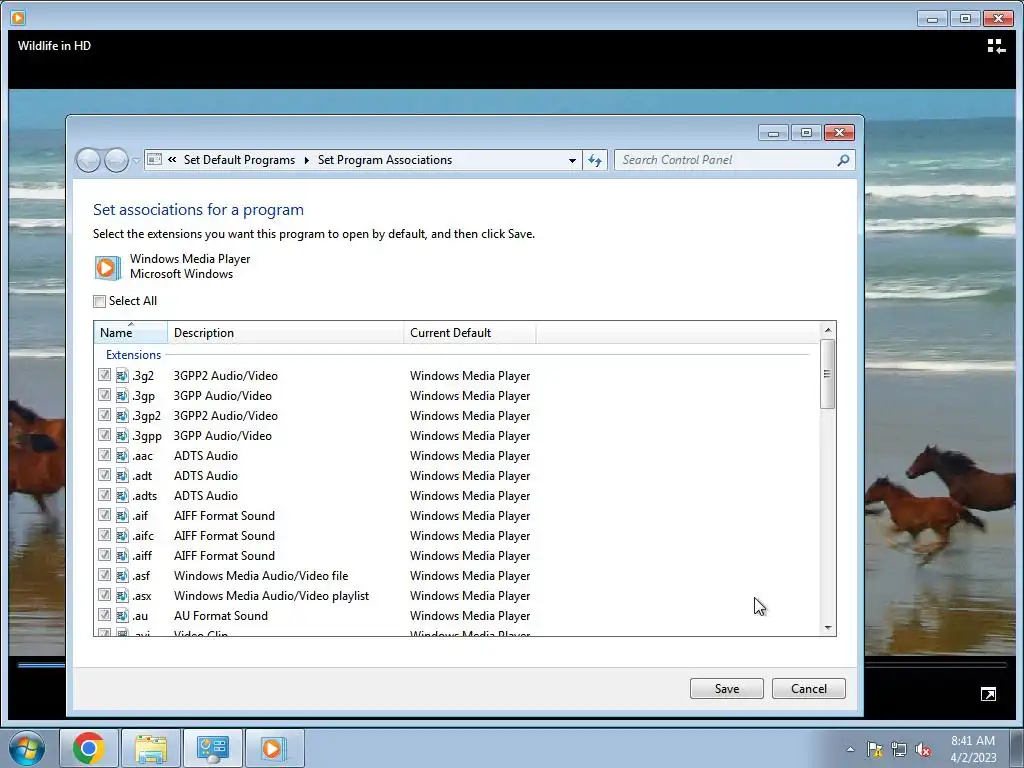Viewport: 1024px width, 768px height.
Task: Minimize the Set Program Associations window
Action: [x=773, y=133]
